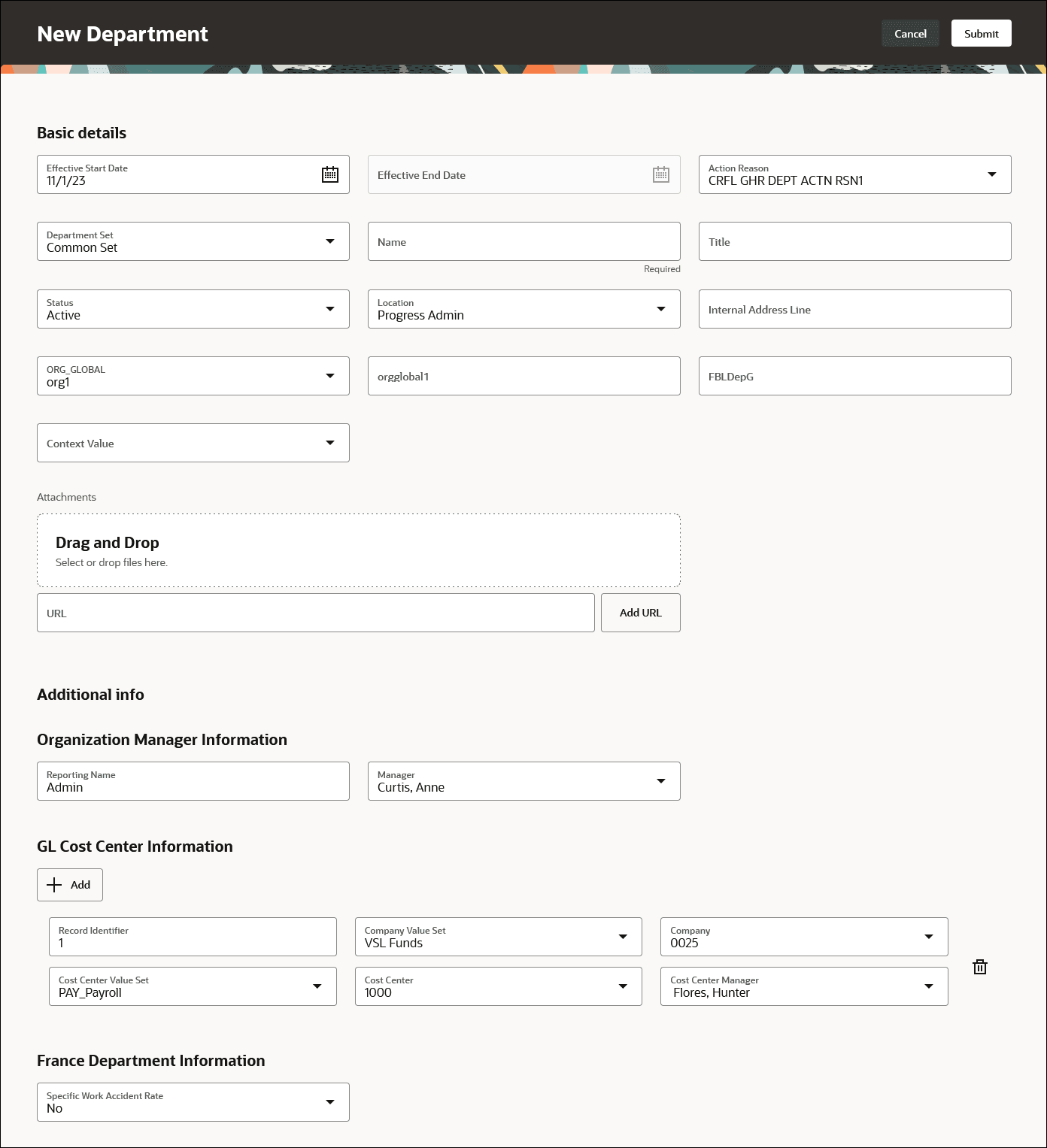Viewport: 1047px width, 1148px height.
Task: Expand the Status dropdown
Action: pos(329,309)
